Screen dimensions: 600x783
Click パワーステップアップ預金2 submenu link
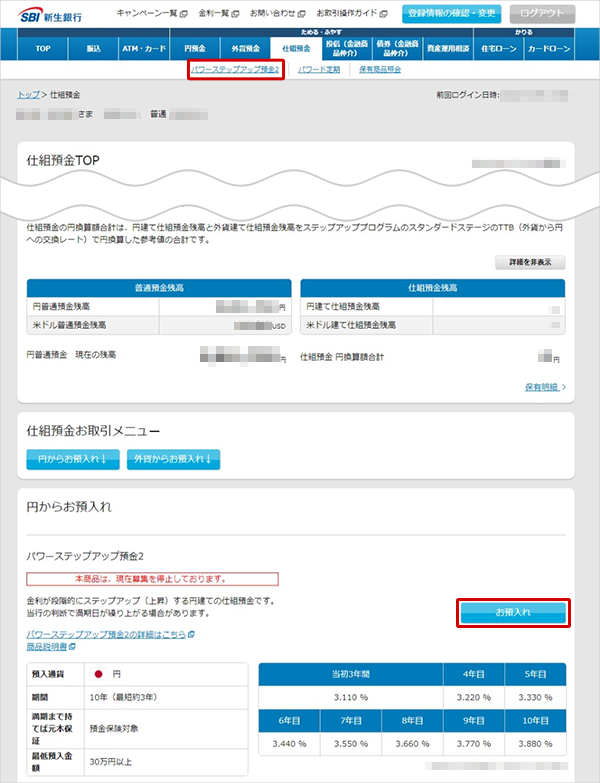point(235,69)
